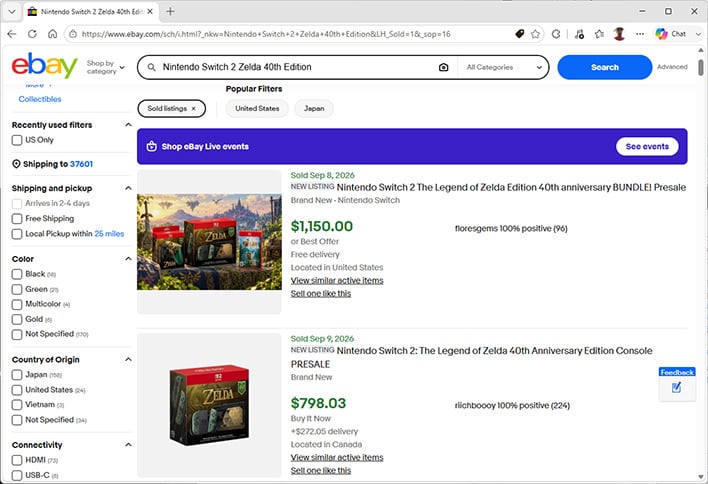Reload the page with refresh icon

[x=32, y=34]
